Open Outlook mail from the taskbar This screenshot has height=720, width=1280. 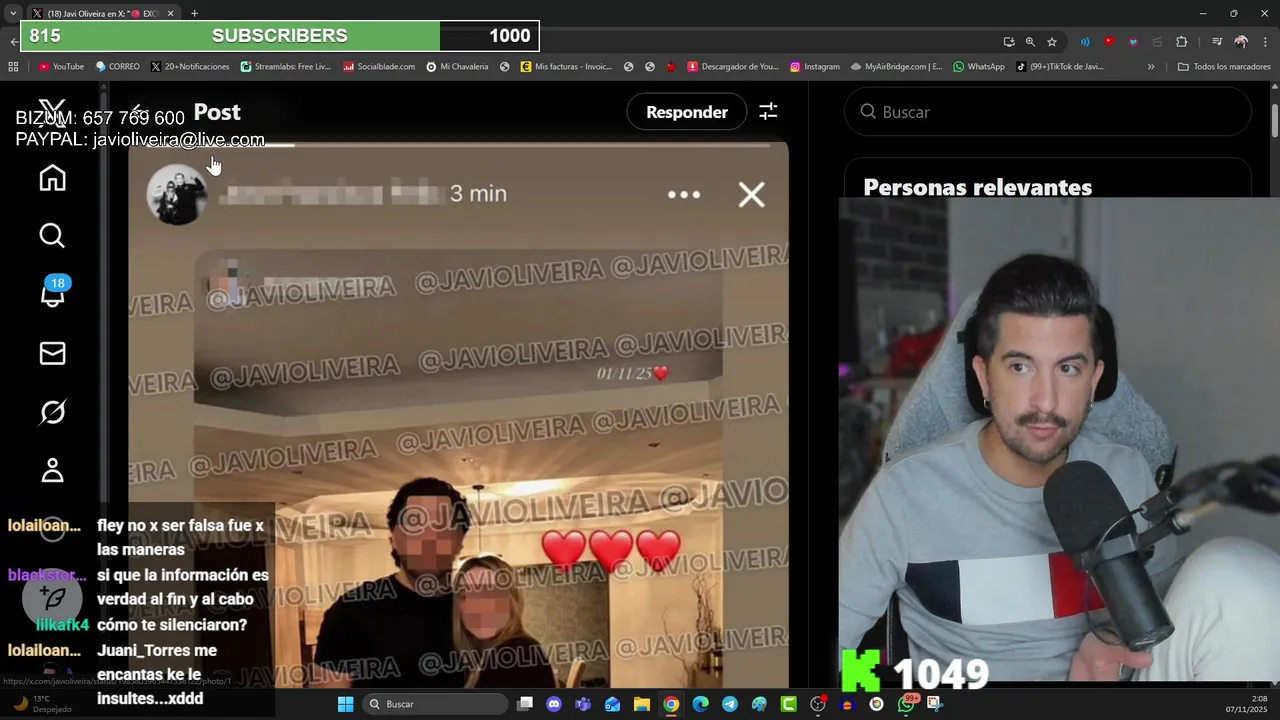(612, 704)
